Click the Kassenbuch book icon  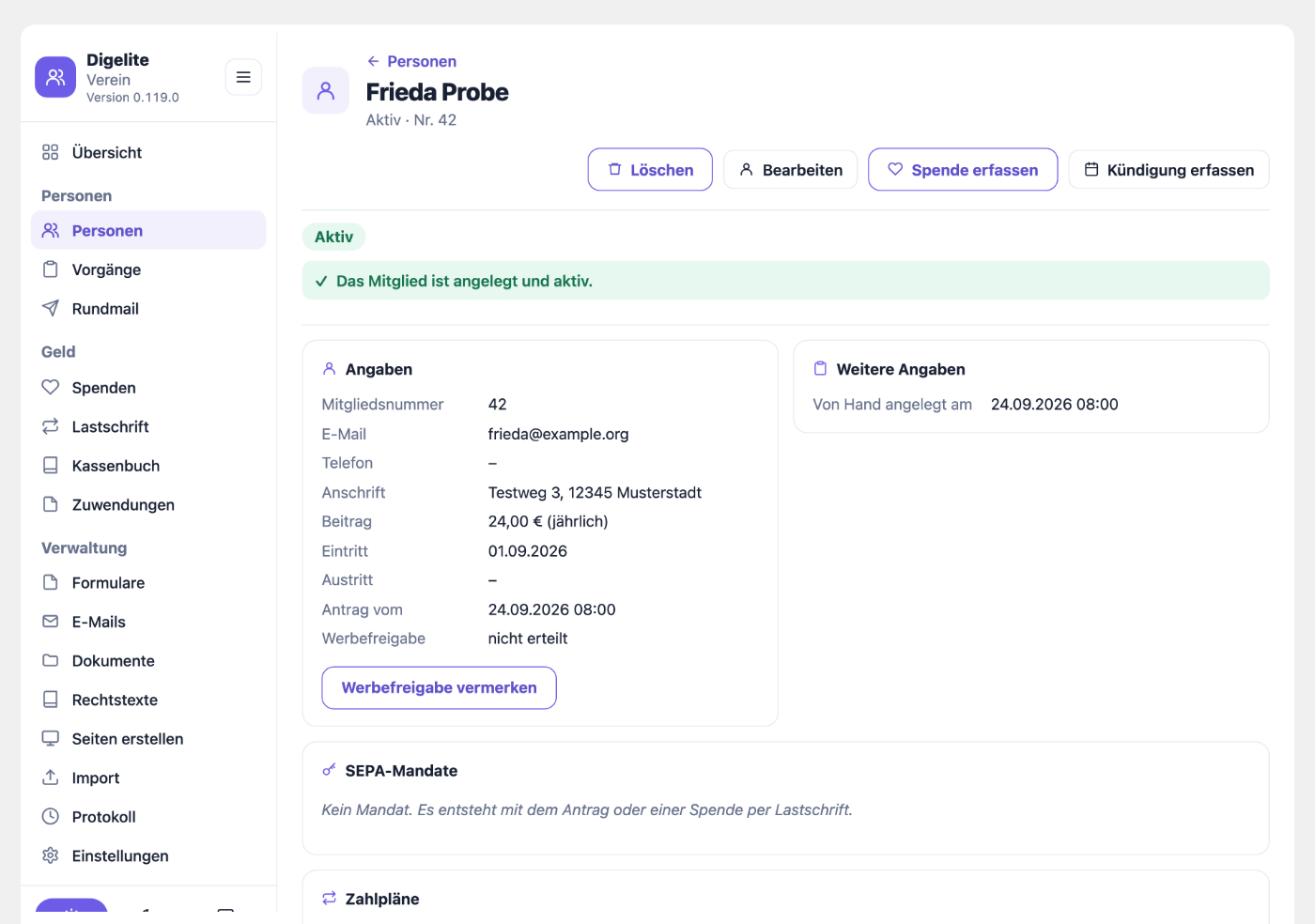[x=51, y=465]
